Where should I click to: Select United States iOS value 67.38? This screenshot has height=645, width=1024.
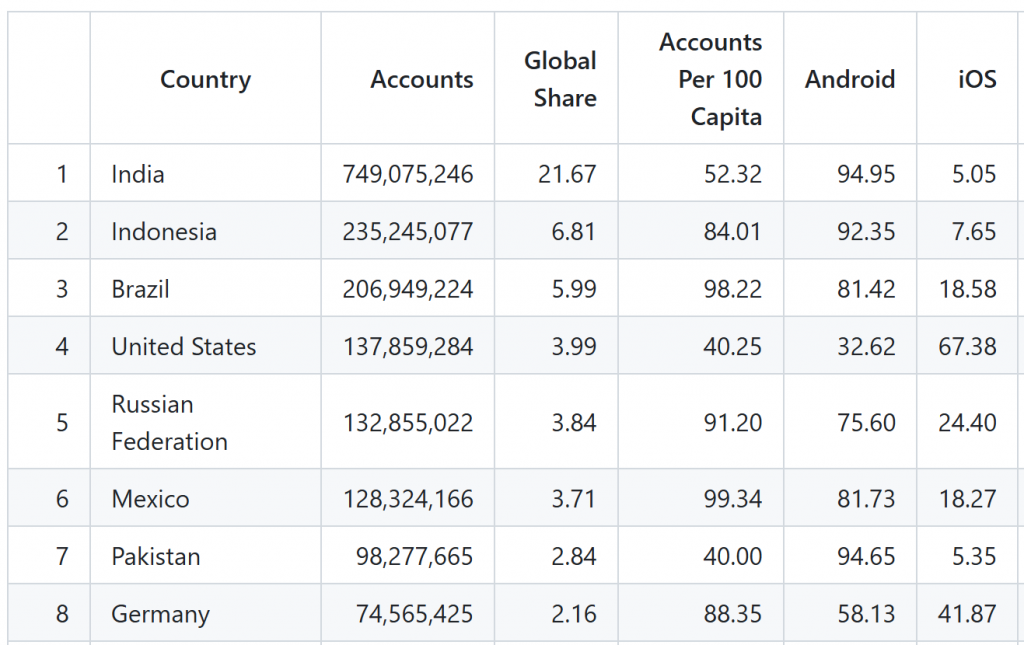(967, 347)
